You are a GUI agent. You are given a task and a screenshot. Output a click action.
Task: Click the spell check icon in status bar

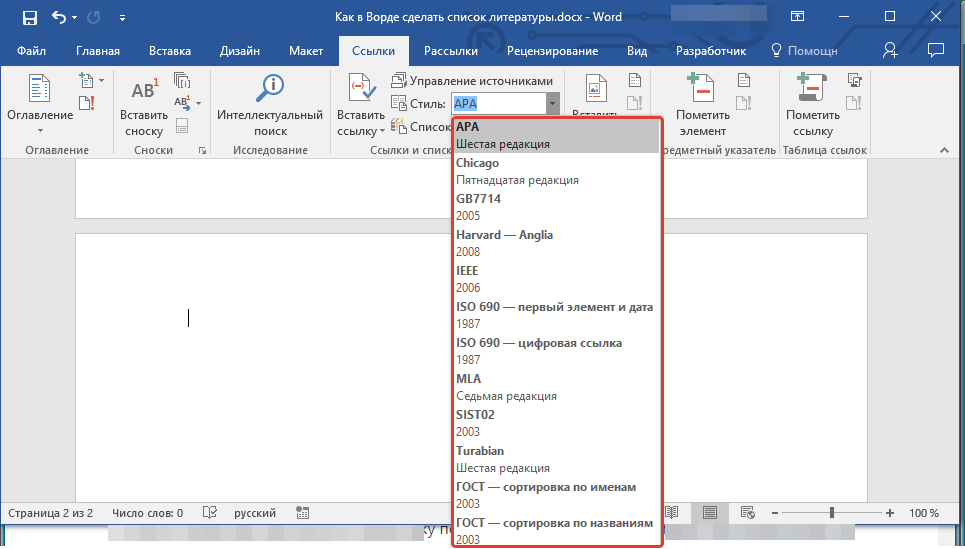click(210, 513)
